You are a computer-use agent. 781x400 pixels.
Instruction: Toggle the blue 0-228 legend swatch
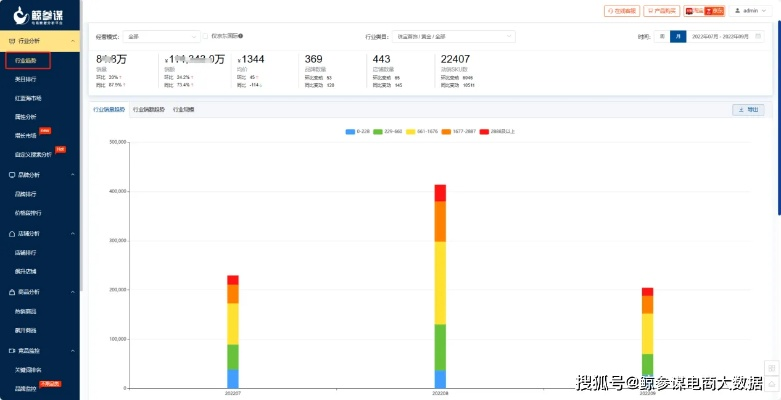pos(350,131)
